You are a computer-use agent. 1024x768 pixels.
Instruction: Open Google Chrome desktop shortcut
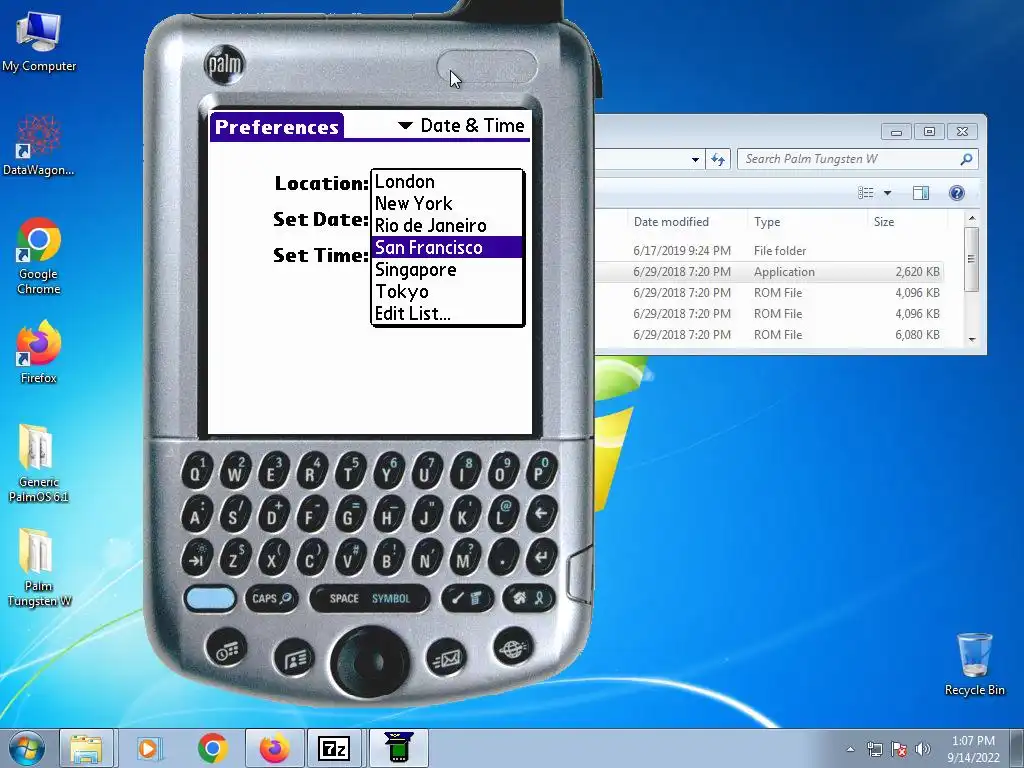[39, 256]
